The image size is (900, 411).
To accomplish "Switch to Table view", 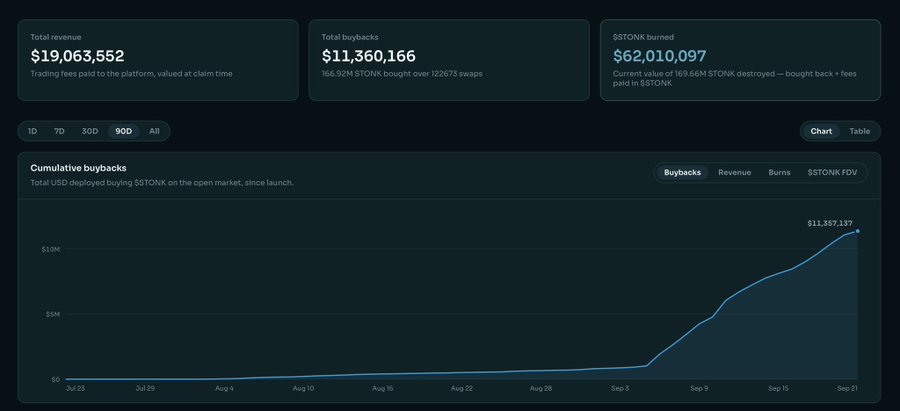I will coord(859,131).
